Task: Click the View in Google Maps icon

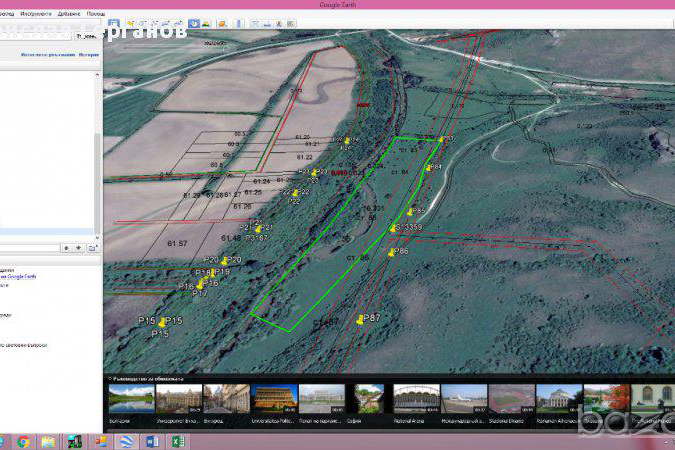Action: coord(291,24)
